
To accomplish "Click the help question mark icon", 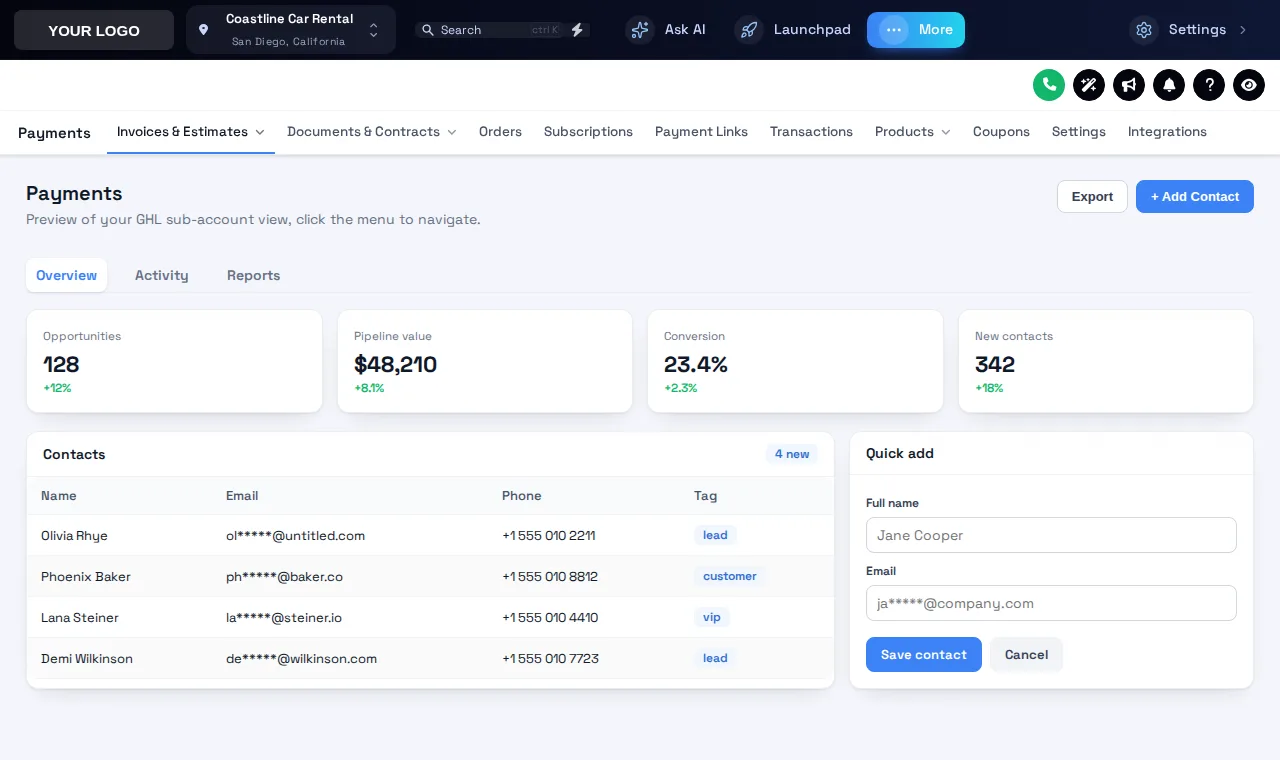I will pyautogui.click(x=1209, y=85).
